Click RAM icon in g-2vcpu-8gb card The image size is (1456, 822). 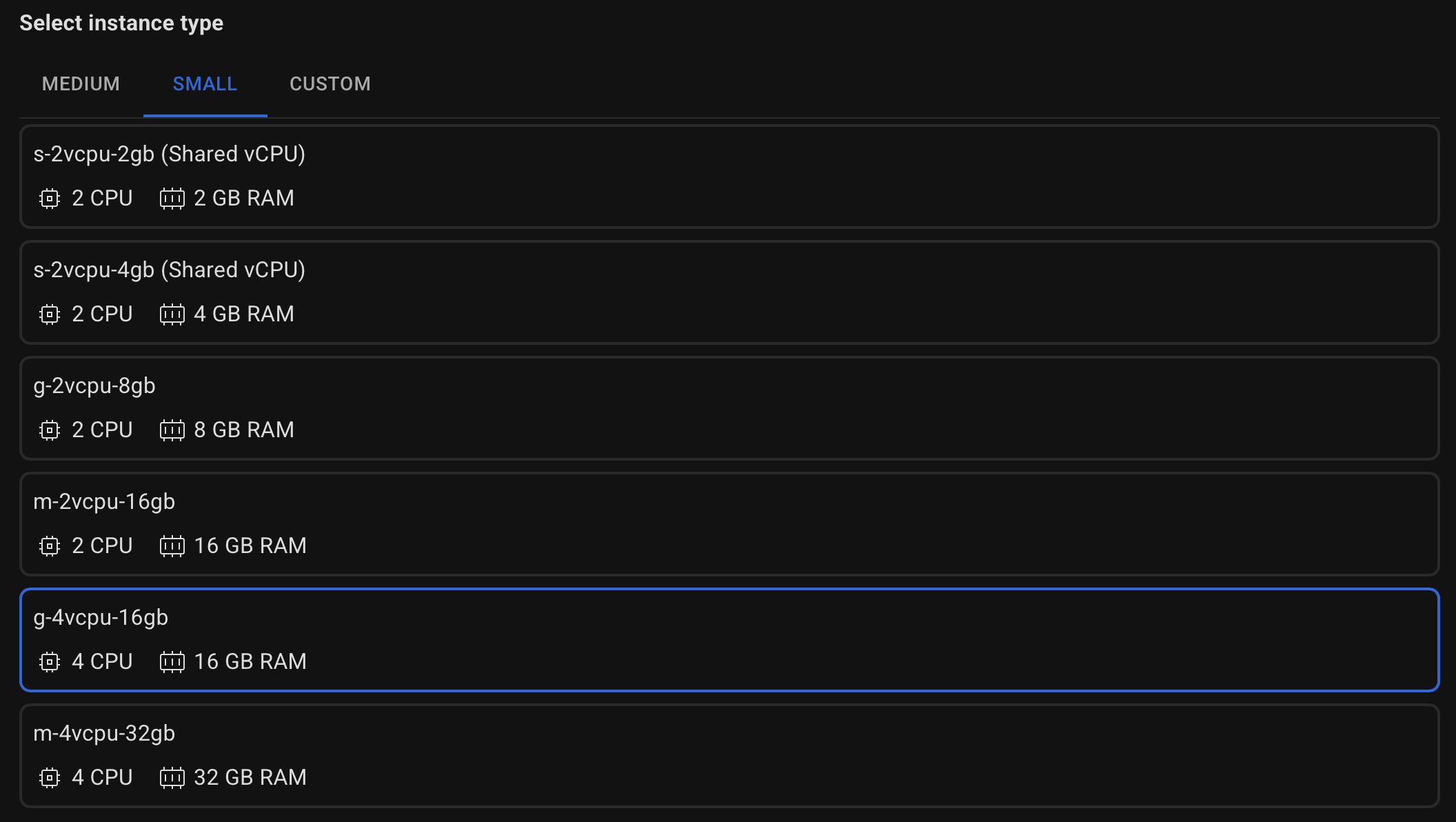tap(172, 430)
